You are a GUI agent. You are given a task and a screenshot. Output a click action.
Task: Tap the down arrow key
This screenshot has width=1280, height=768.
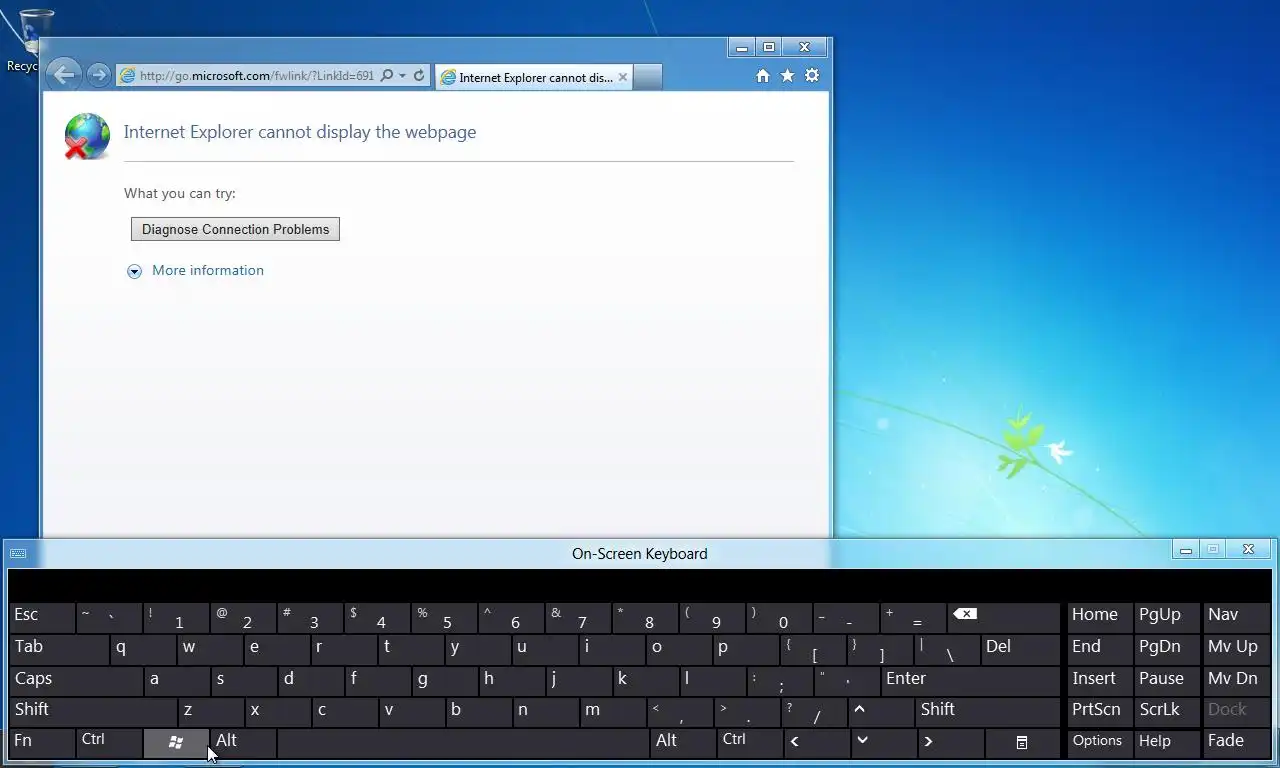click(883, 743)
